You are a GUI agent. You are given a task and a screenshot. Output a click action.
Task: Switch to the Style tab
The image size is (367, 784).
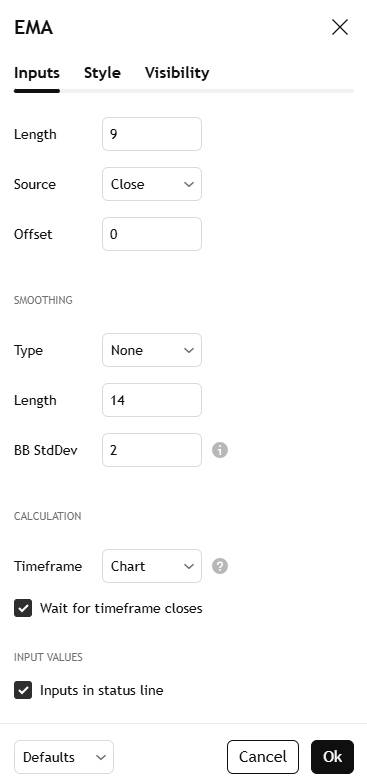coord(102,73)
